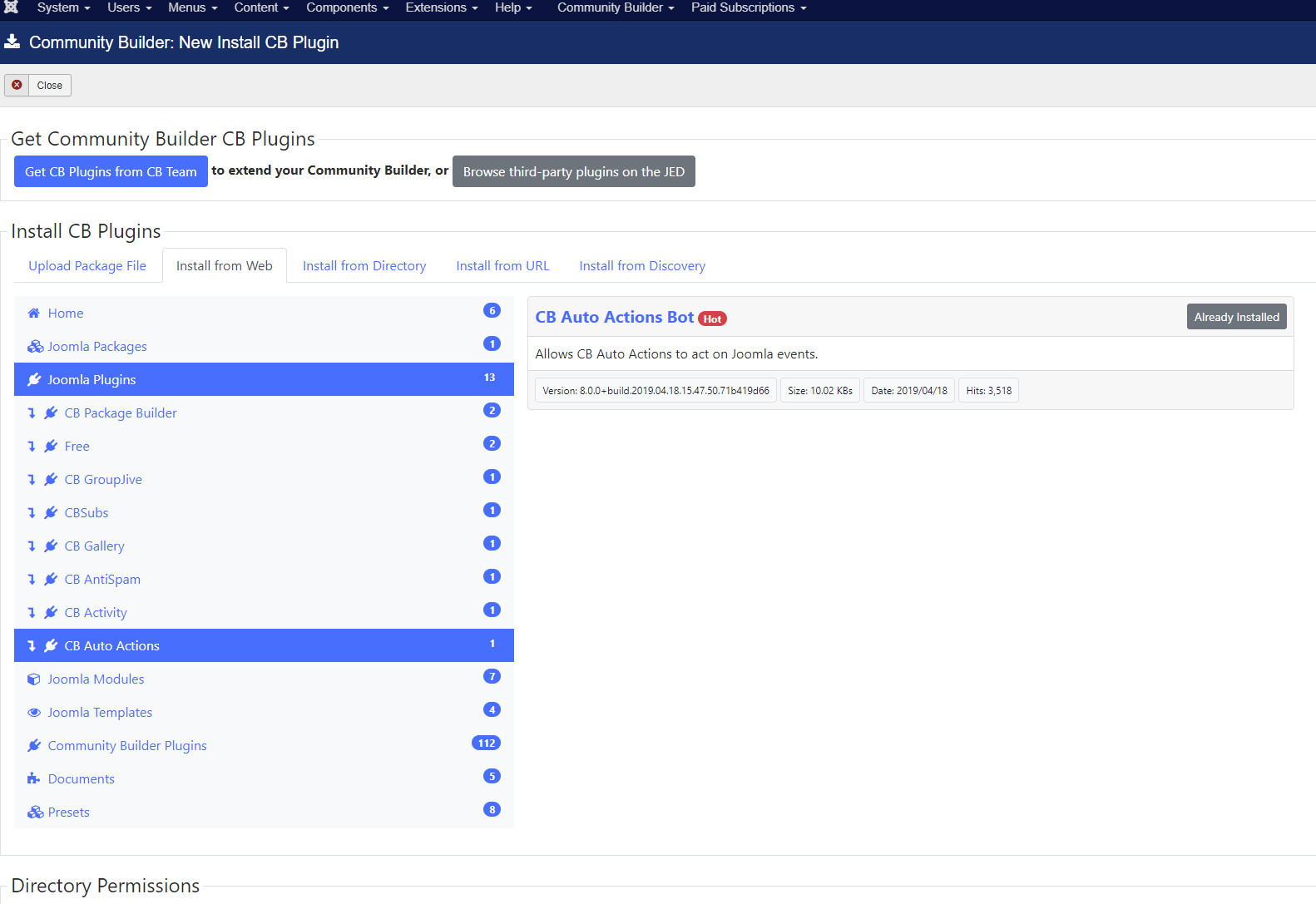This screenshot has height=904, width=1316.
Task: Click the Version 8.0.0 build label
Action: coord(656,390)
